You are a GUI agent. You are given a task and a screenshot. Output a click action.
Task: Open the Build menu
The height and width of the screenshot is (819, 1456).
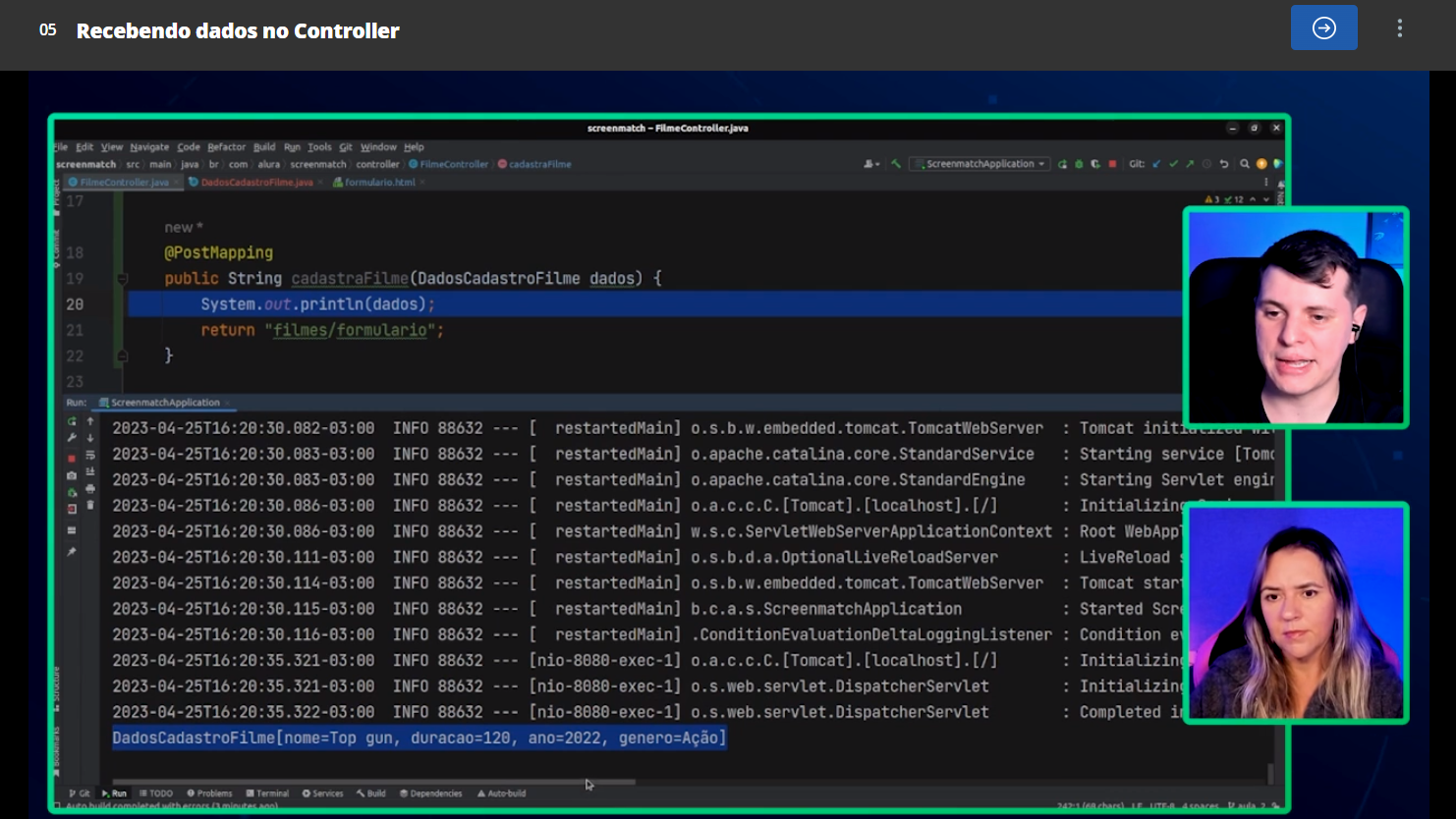coord(264,147)
